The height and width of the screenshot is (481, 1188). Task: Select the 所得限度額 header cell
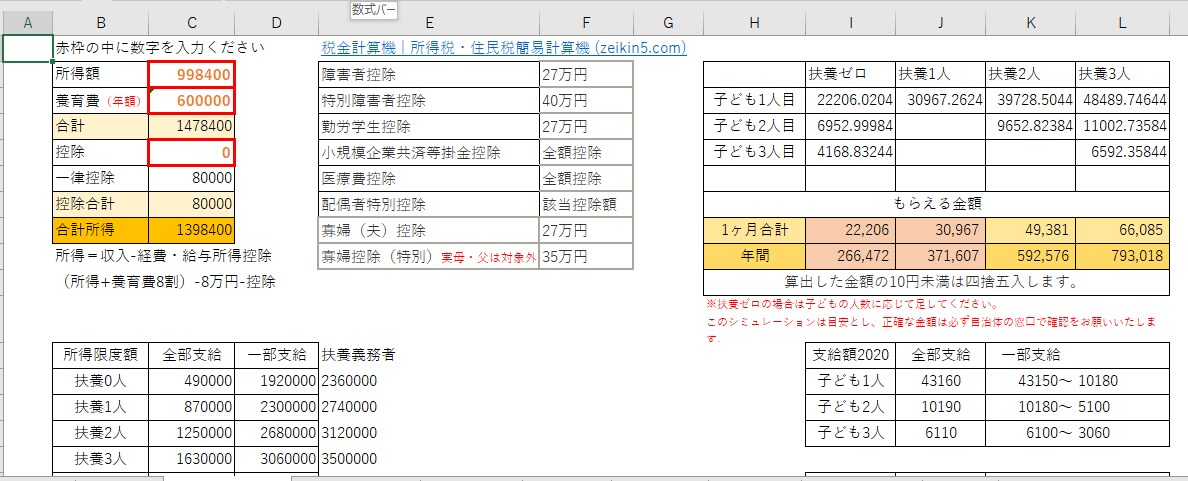tap(101, 355)
